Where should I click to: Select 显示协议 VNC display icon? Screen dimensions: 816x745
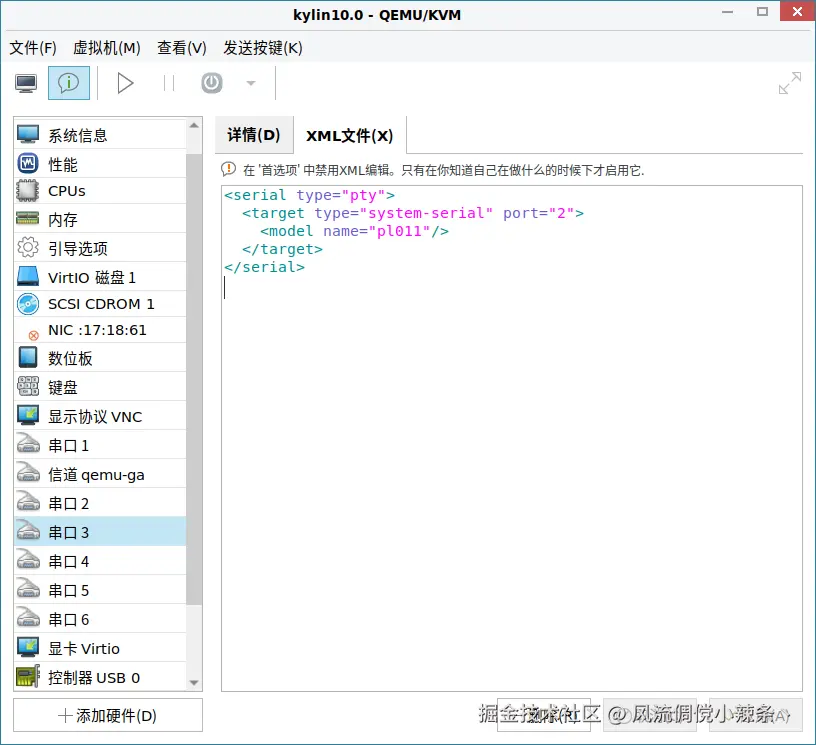pos(28,415)
